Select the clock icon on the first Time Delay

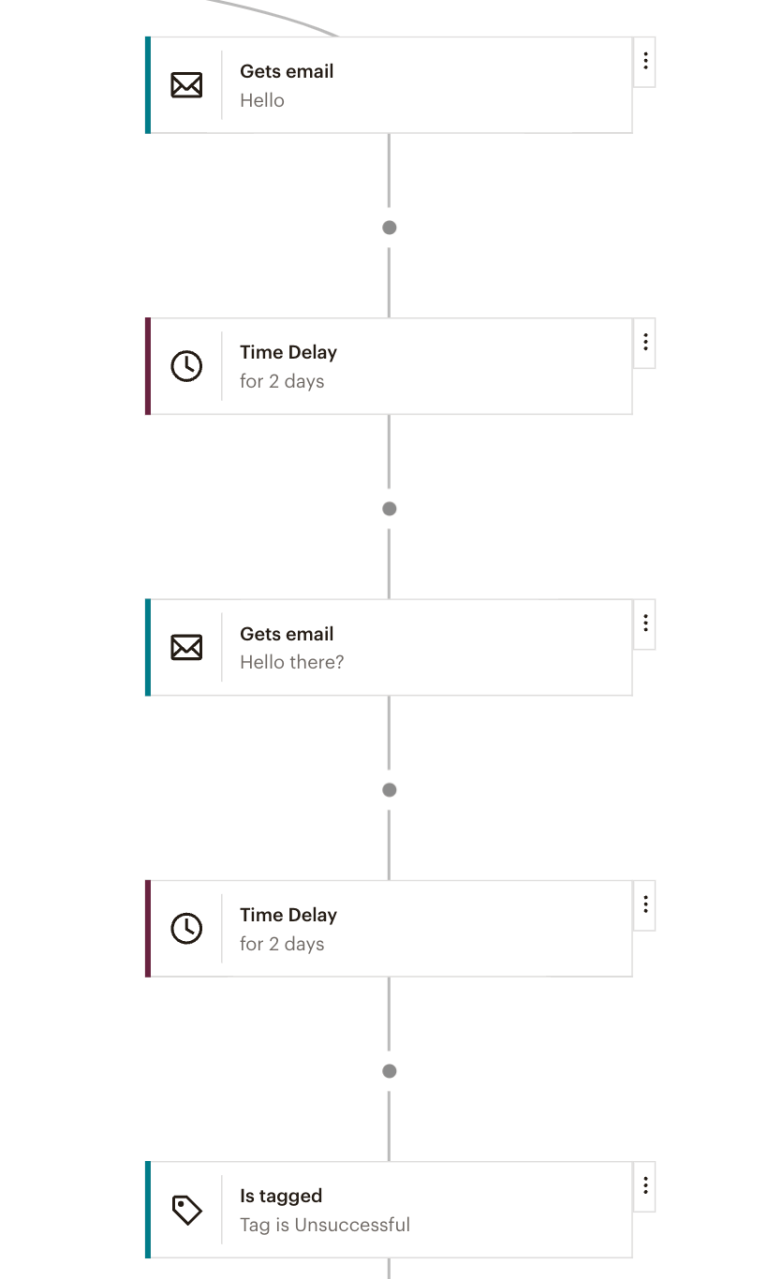click(187, 366)
